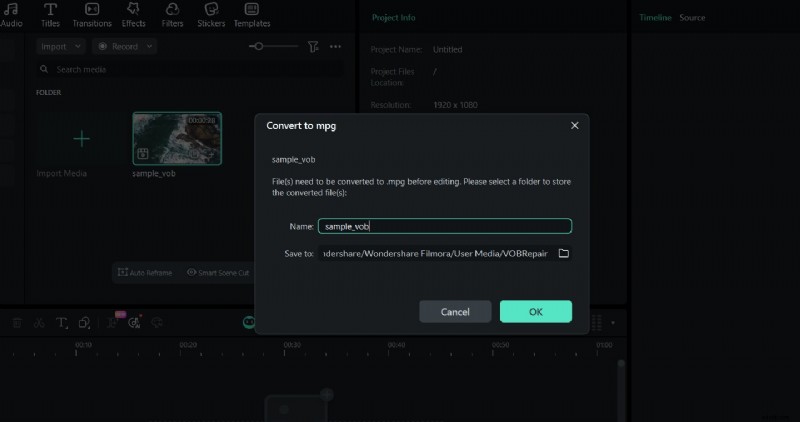Cancel the Convert to mpg dialog
Viewport: 800px width, 422px height.
(x=455, y=311)
